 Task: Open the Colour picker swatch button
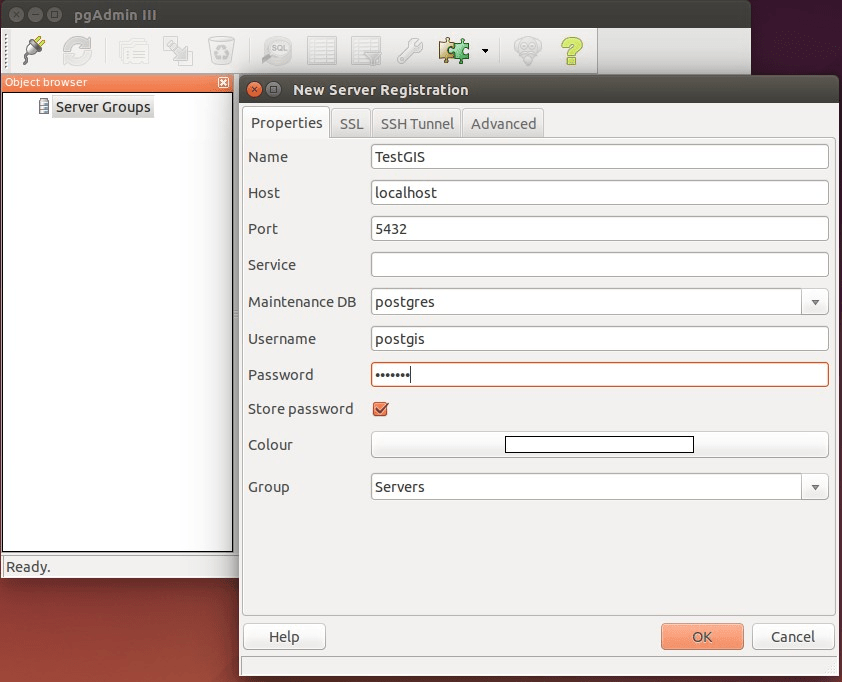pos(599,445)
